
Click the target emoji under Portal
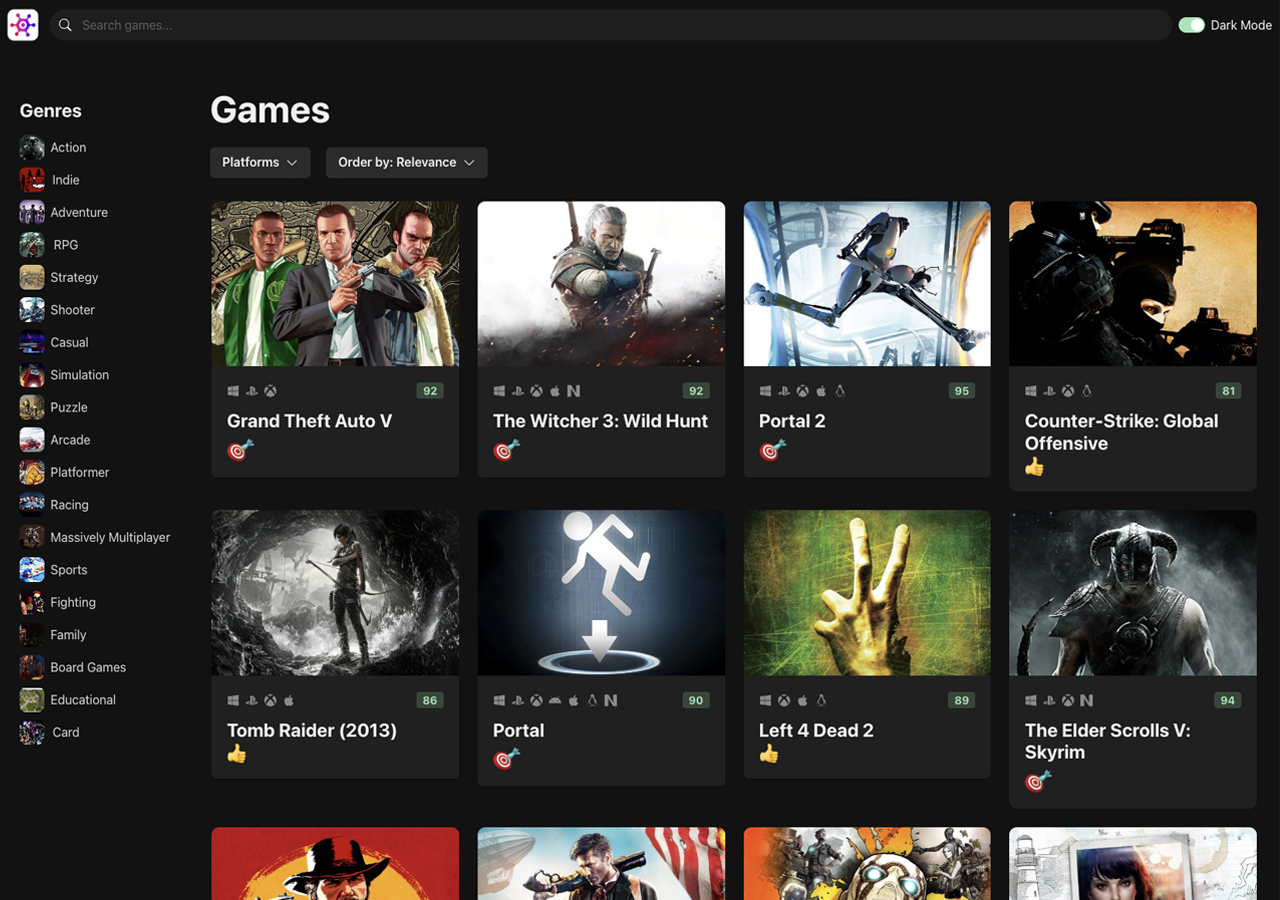point(504,758)
